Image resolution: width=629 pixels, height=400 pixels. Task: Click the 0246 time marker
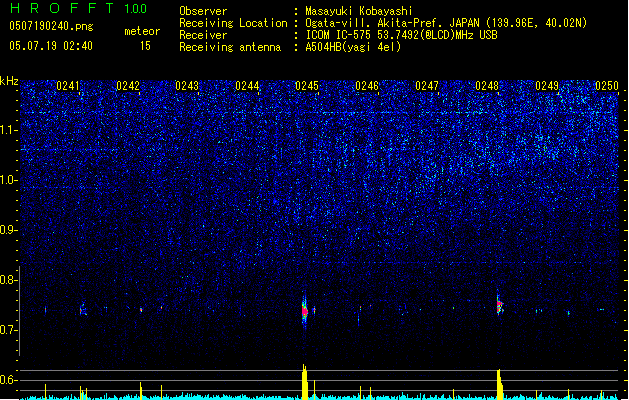[x=367, y=86]
